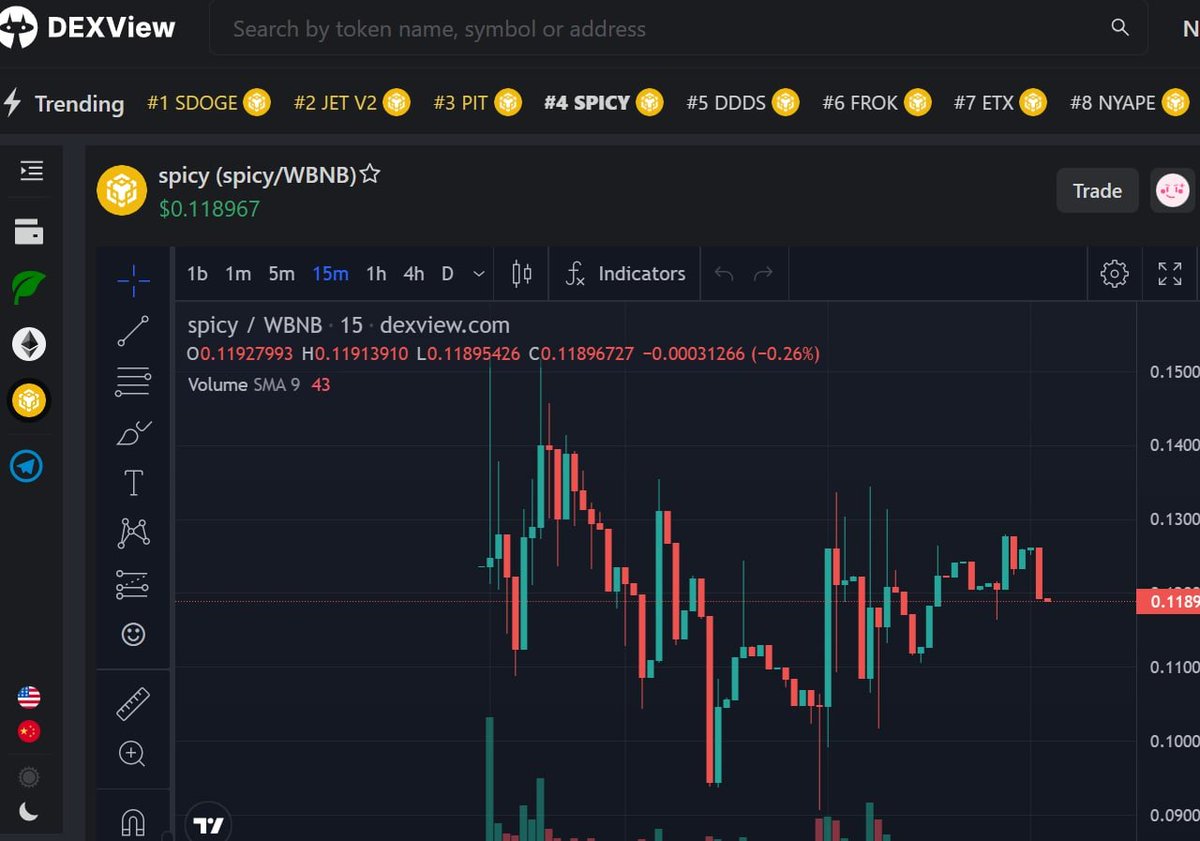1200x841 pixels.
Task: Select the brush drawing tool
Action: [x=133, y=432]
